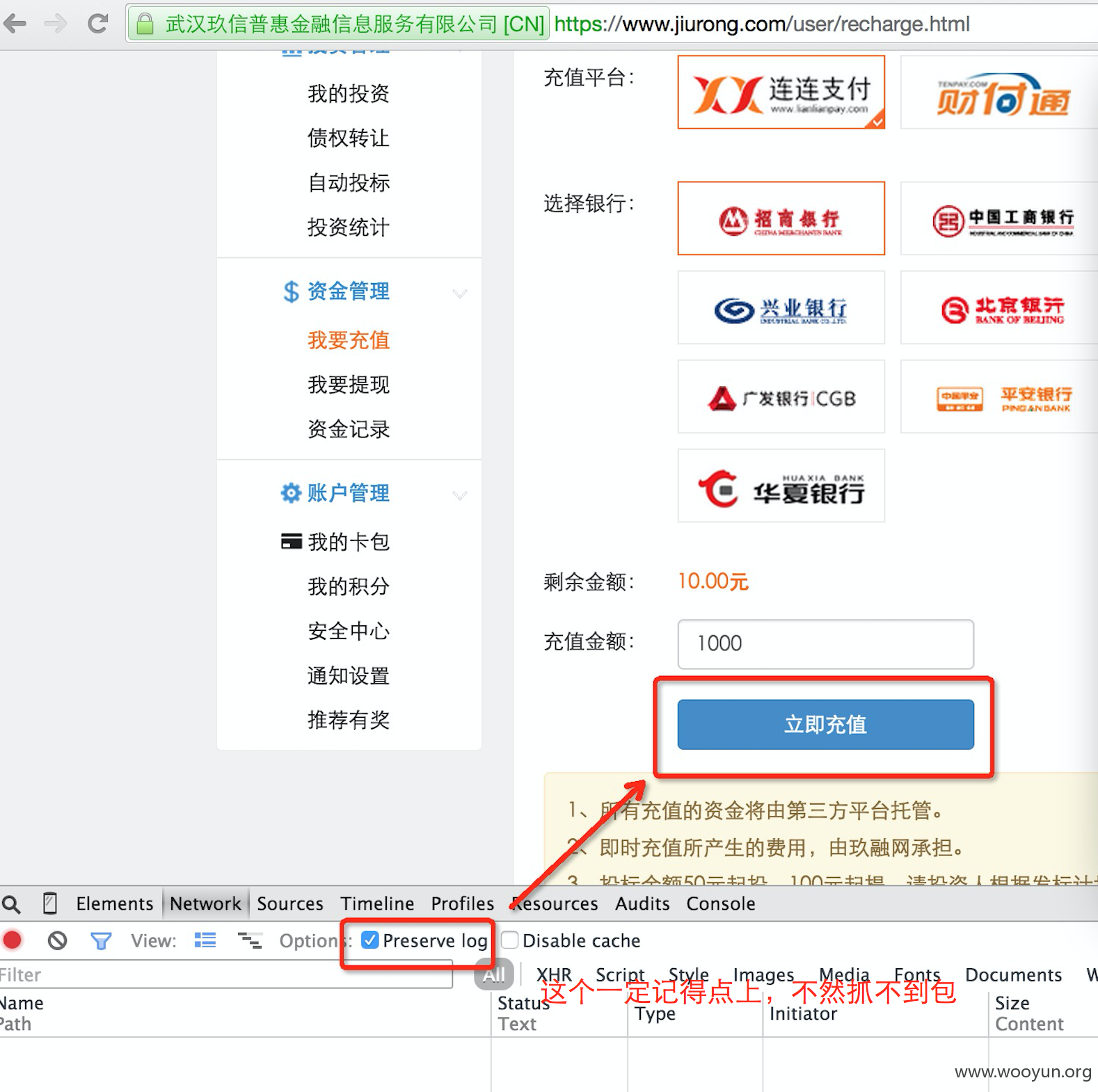Click the browser forward arrow
The image size is (1098, 1092).
pos(56,24)
